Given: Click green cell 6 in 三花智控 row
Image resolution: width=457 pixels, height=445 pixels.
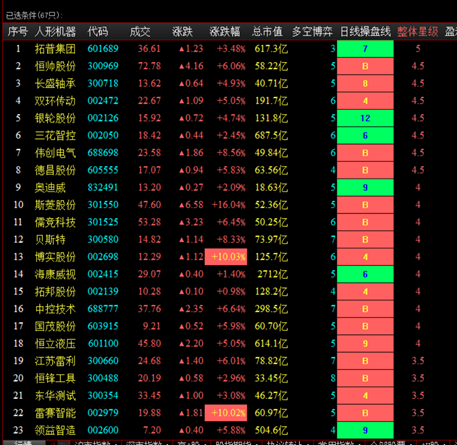Looking at the screenshot, I should point(365,135).
